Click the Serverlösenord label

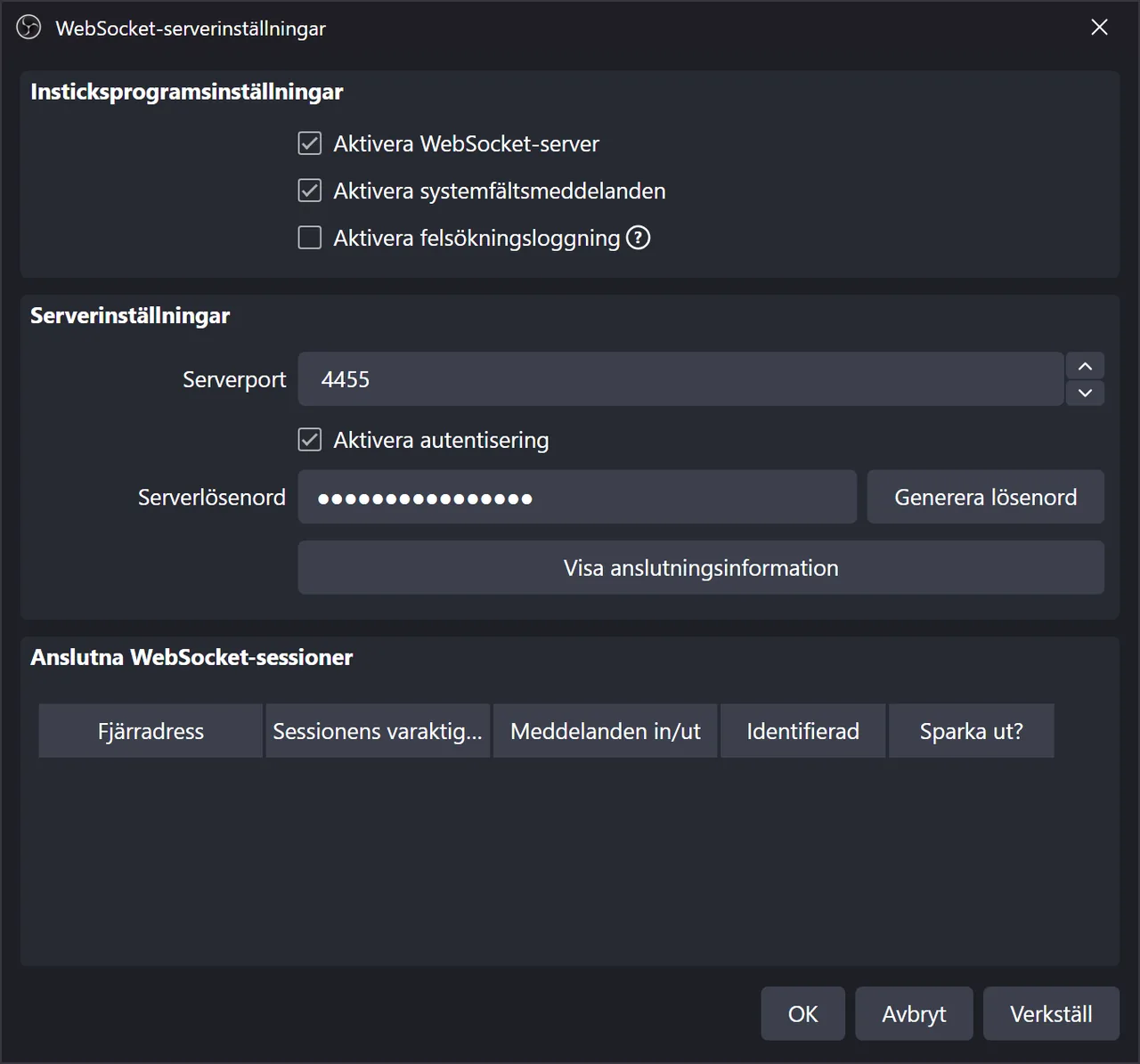coord(212,497)
